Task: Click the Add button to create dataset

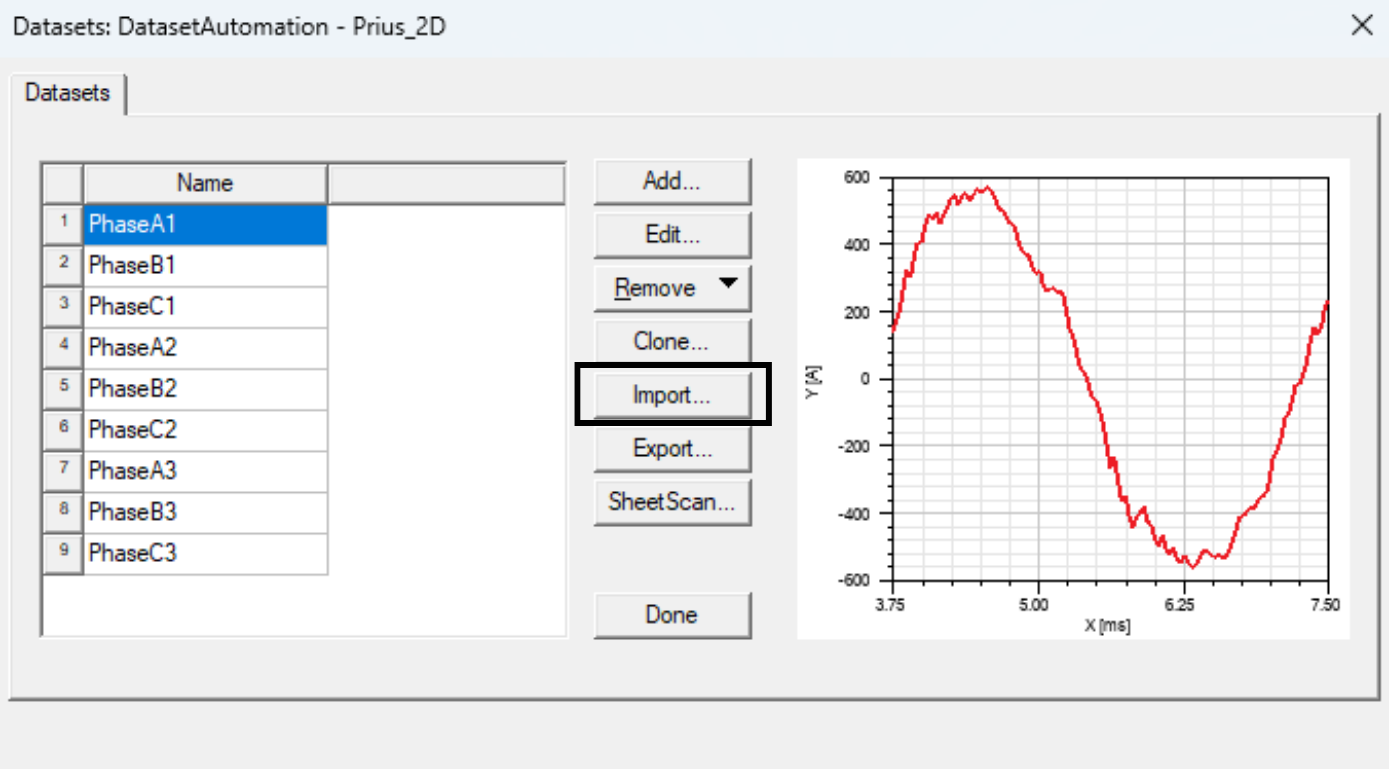Action: click(672, 181)
